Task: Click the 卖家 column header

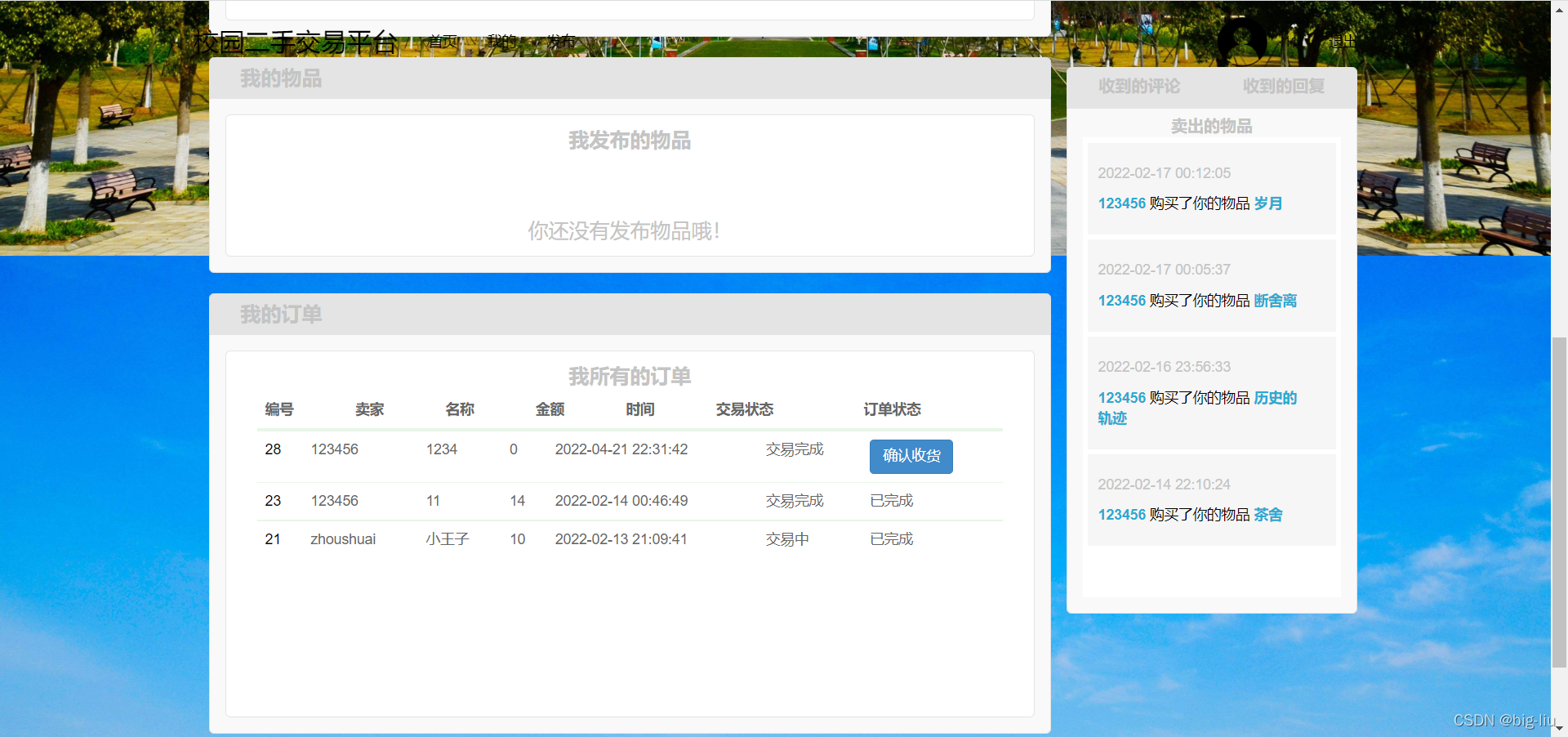Action: click(369, 409)
